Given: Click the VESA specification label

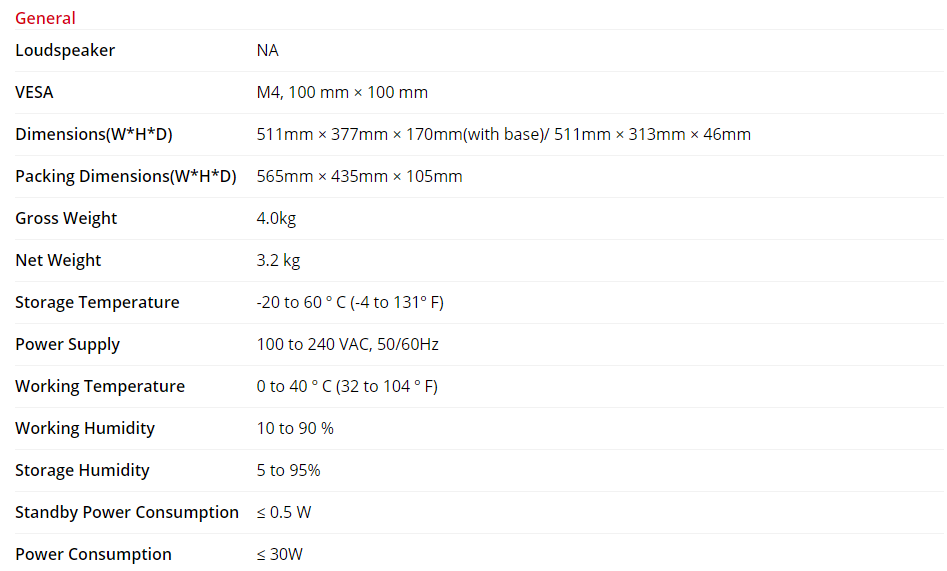Looking at the screenshot, I should (x=34, y=92).
